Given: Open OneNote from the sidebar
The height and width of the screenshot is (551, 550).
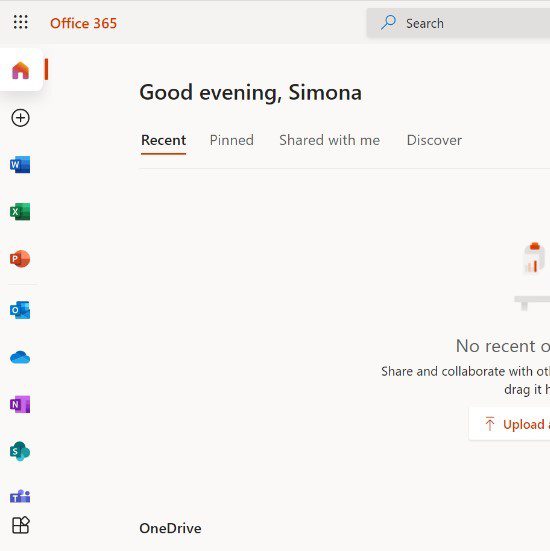Looking at the screenshot, I should 20,404.
